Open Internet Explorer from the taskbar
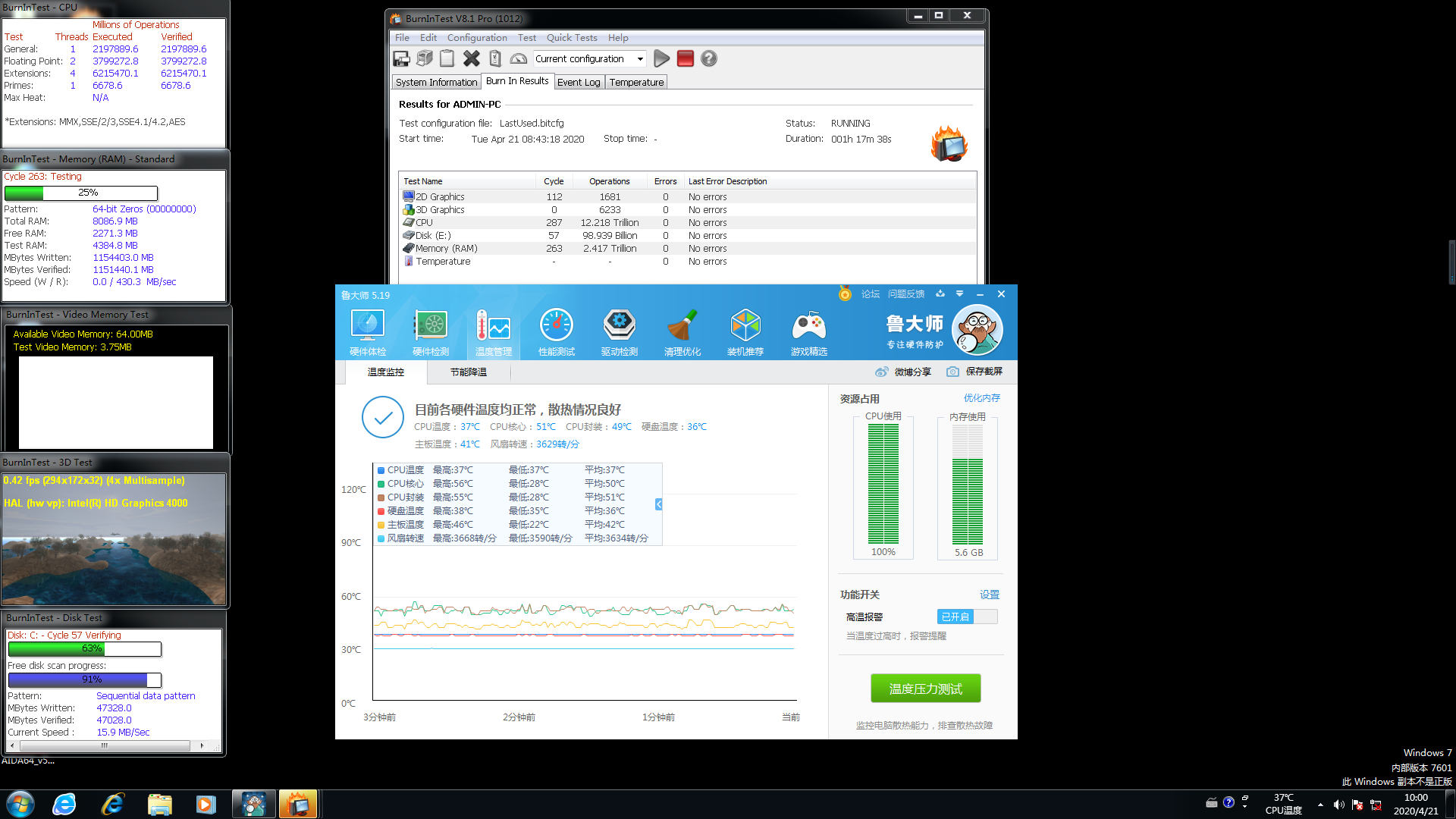 [112, 804]
